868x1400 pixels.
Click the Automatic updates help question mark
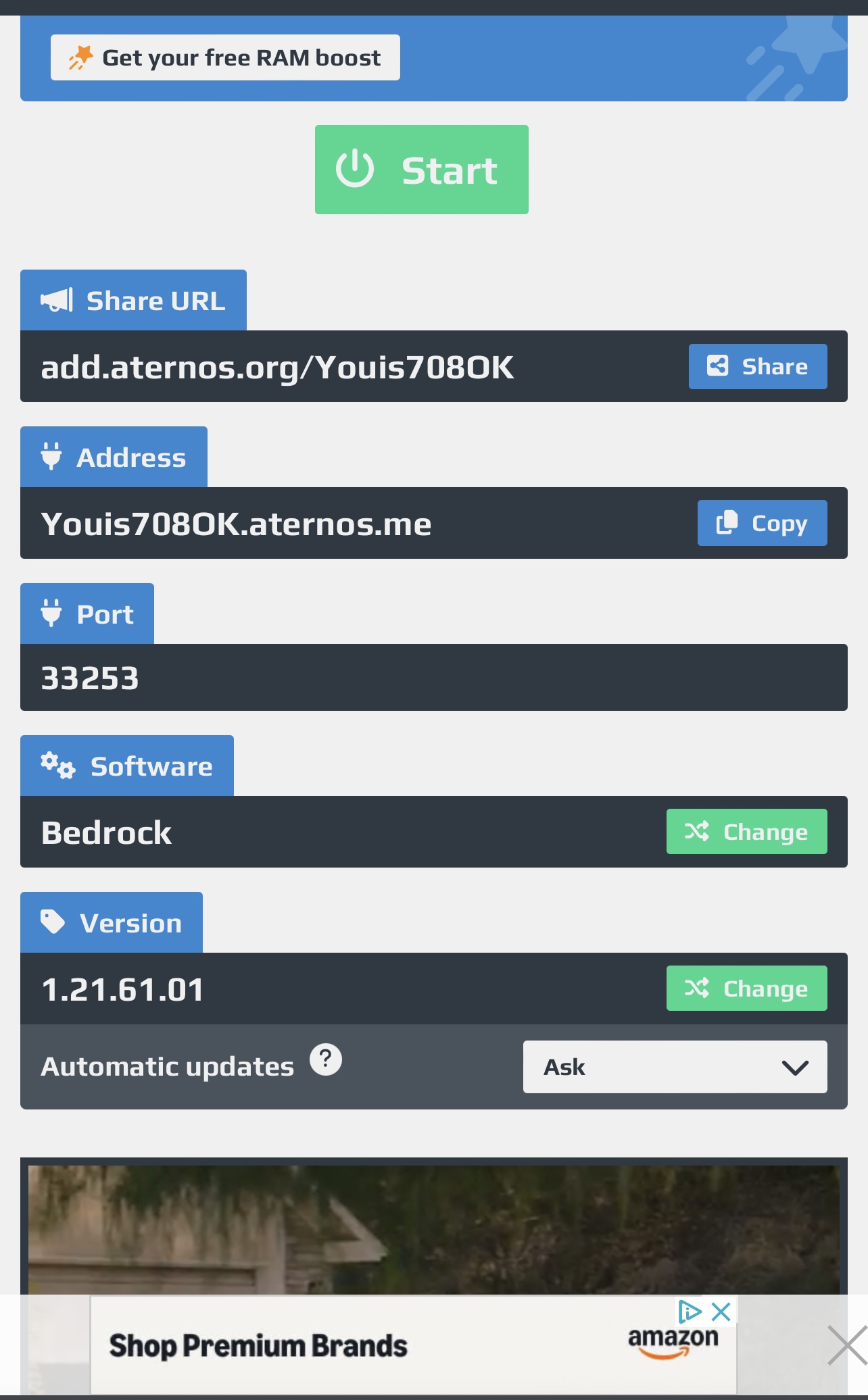(x=326, y=1059)
